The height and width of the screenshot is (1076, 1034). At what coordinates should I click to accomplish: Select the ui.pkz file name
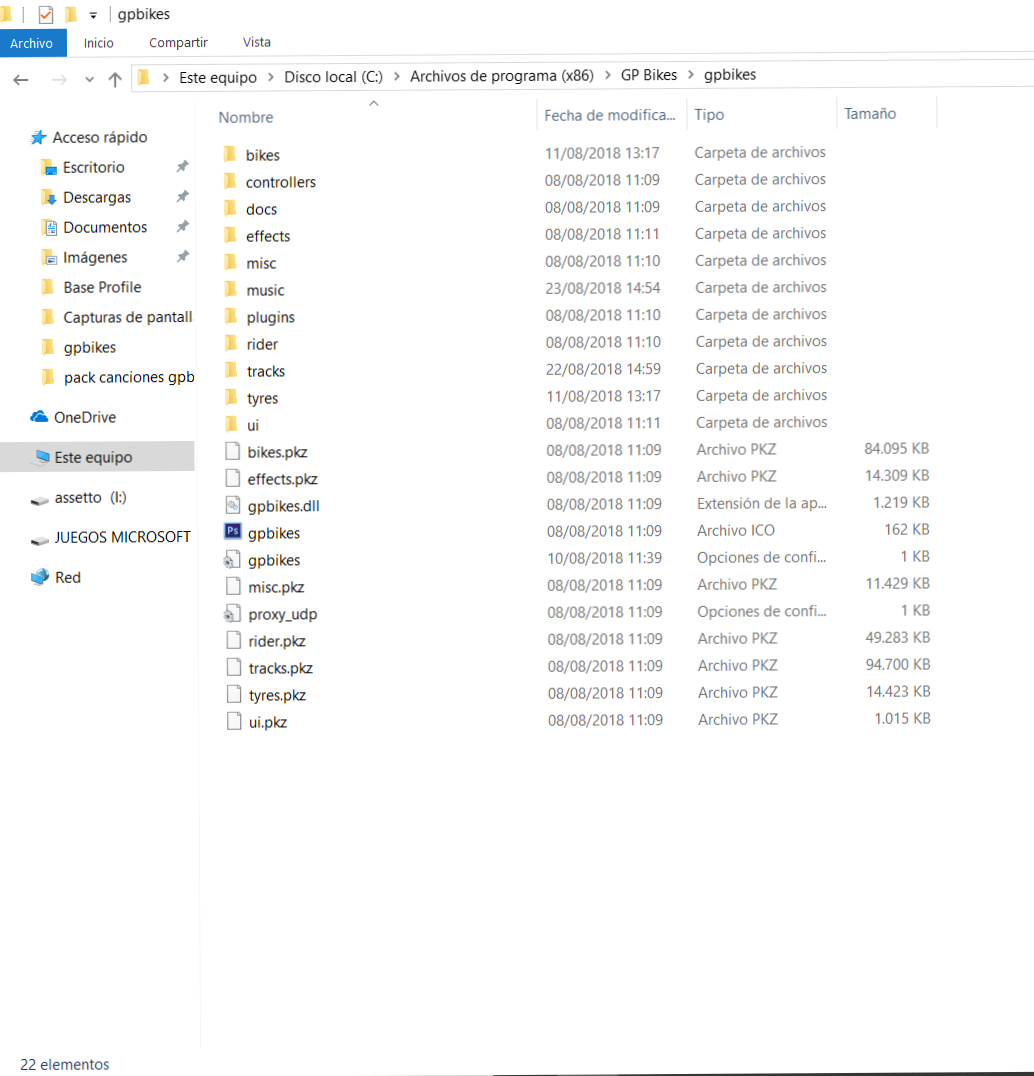click(x=268, y=723)
